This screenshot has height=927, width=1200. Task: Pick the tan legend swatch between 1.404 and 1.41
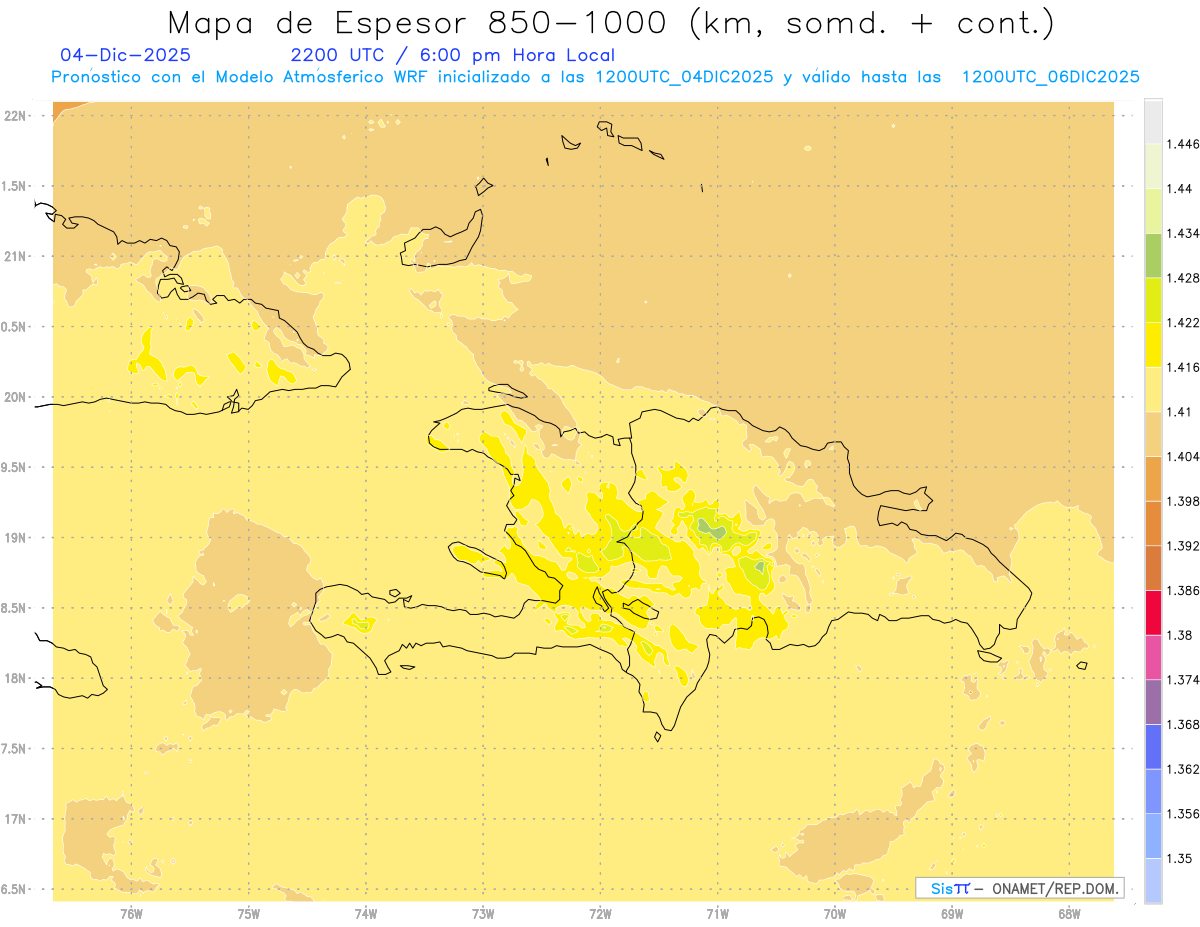(1153, 434)
